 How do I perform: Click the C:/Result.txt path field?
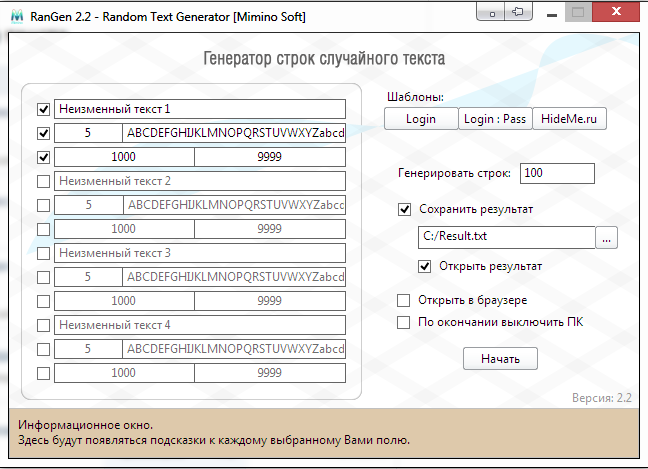[506, 238]
